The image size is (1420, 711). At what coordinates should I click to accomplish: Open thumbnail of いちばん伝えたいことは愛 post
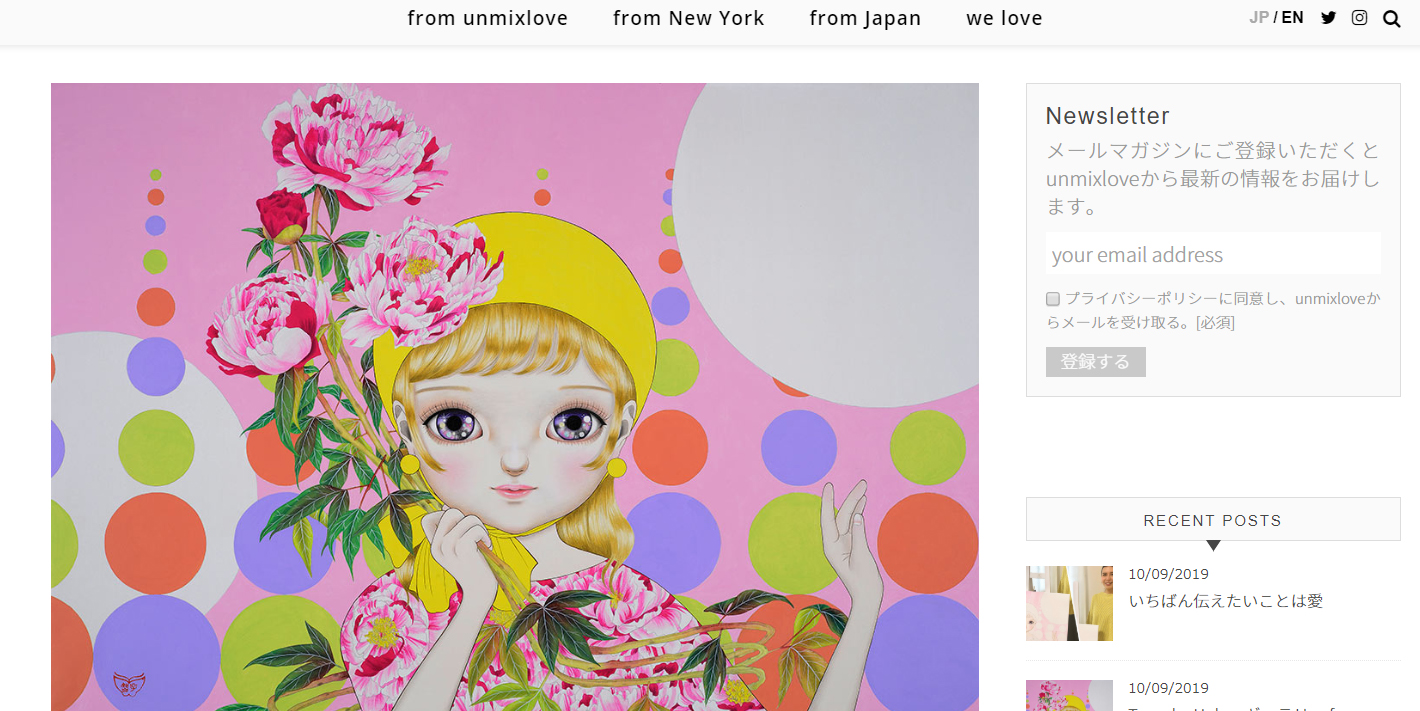click(x=1069, y=603)
